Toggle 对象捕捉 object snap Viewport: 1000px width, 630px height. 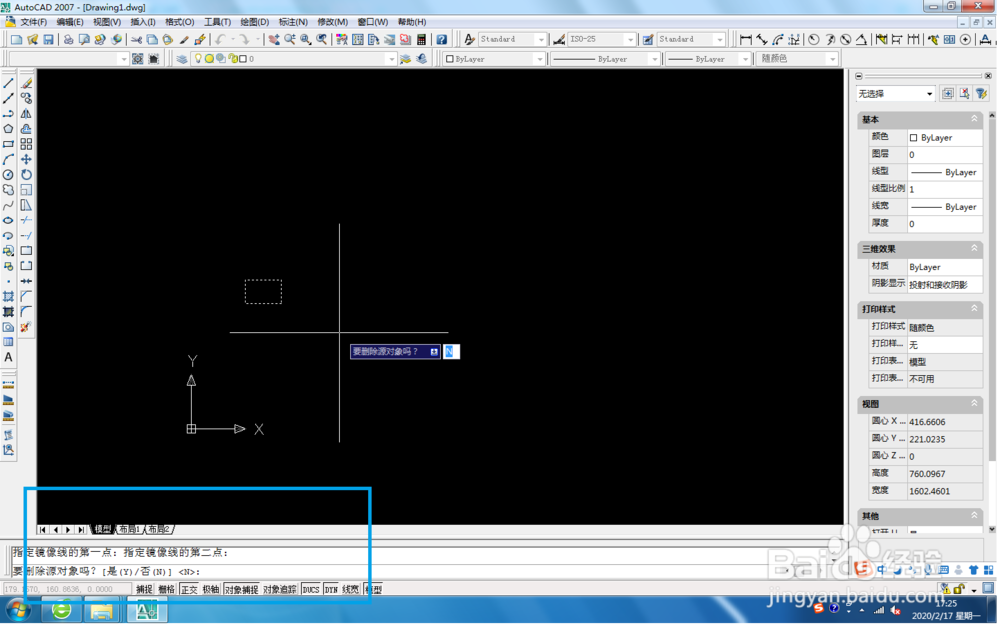[x=241, y=590]
